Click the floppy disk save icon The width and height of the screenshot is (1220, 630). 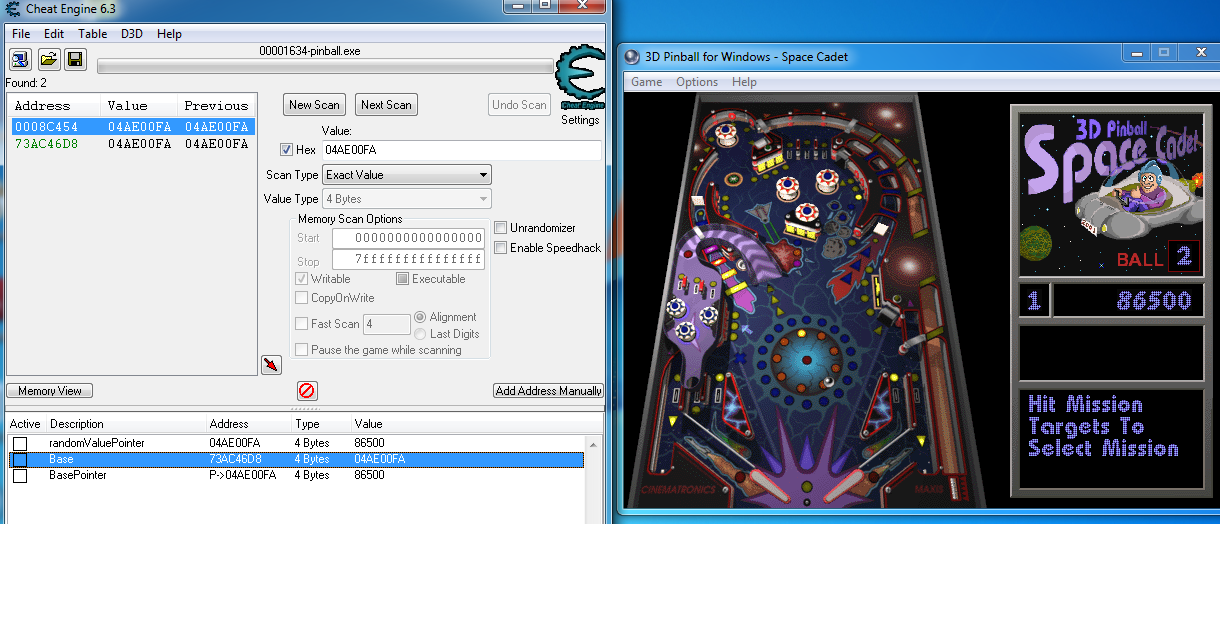(x=75, y=60)
